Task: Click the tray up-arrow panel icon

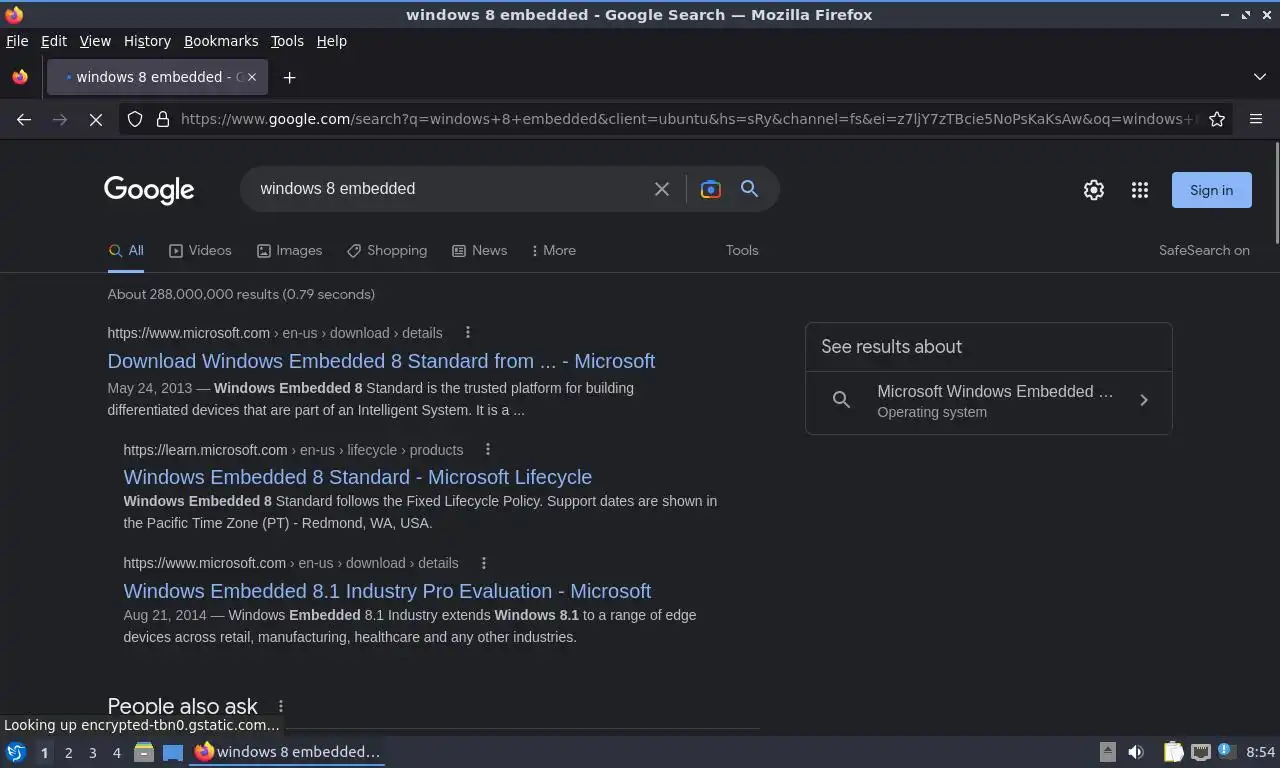Action: coord(1107,752)
